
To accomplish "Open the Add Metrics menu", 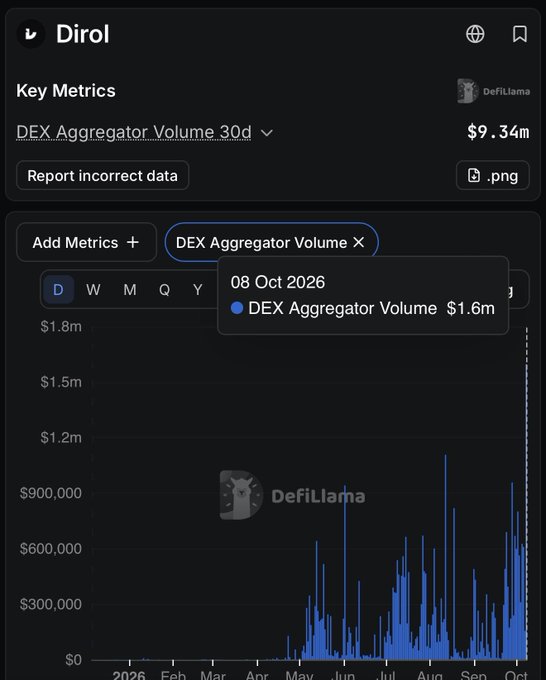I will 86,242.
